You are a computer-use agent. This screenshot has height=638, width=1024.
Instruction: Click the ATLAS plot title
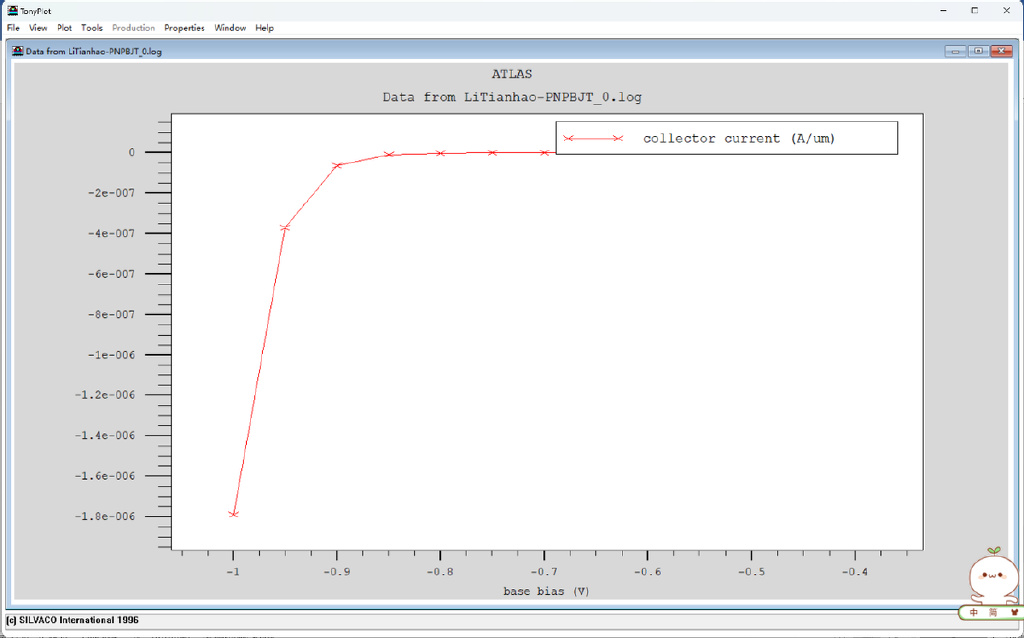pos(511,74)
